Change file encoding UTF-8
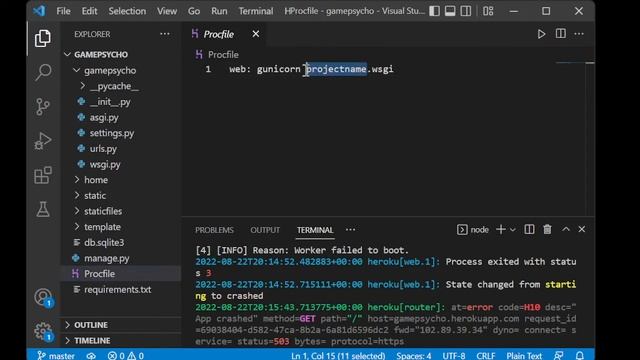This screenshot has height=360, width=640. (x=454, y=356)
